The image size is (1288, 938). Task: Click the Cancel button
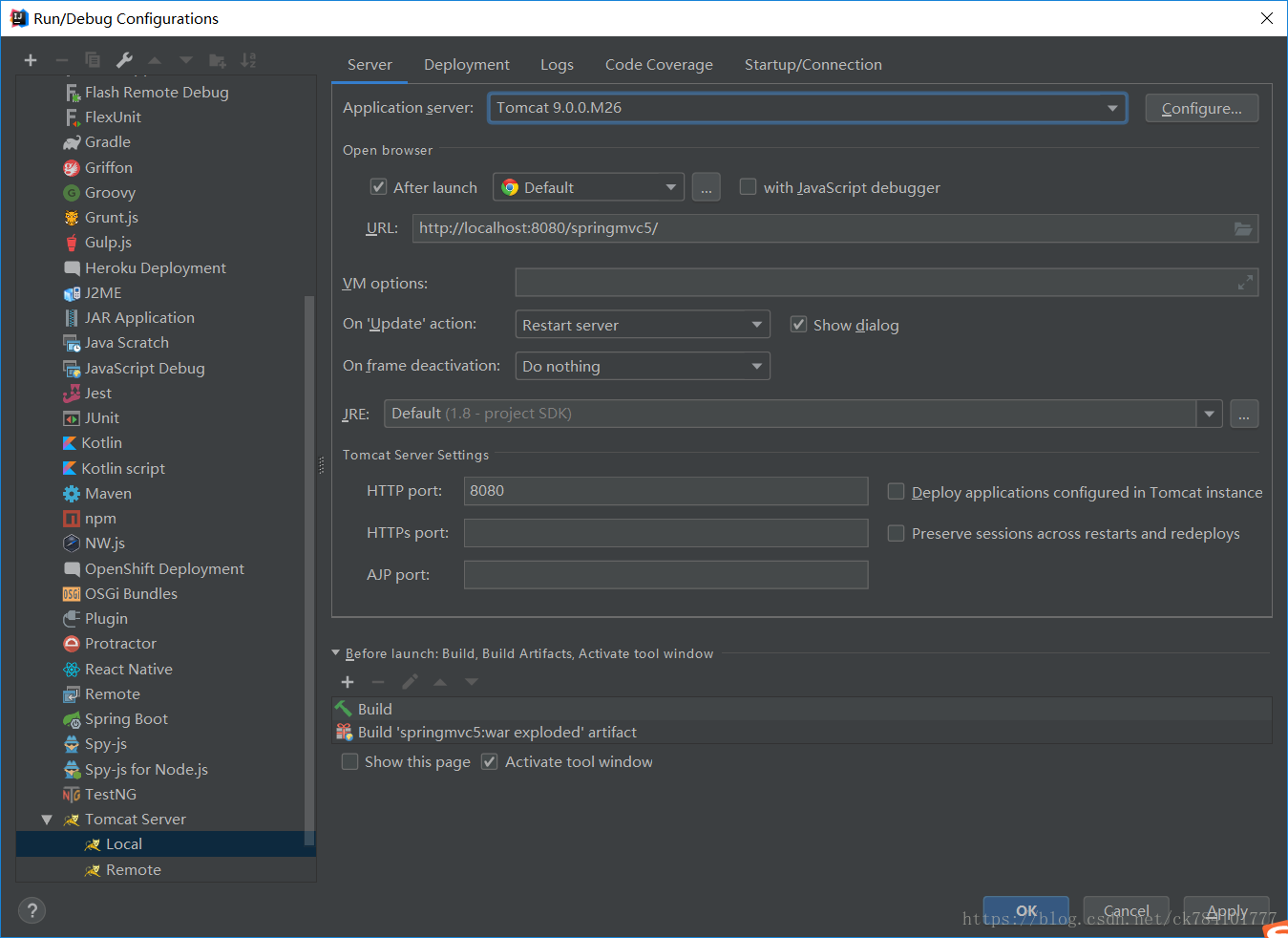point(1127,910)
